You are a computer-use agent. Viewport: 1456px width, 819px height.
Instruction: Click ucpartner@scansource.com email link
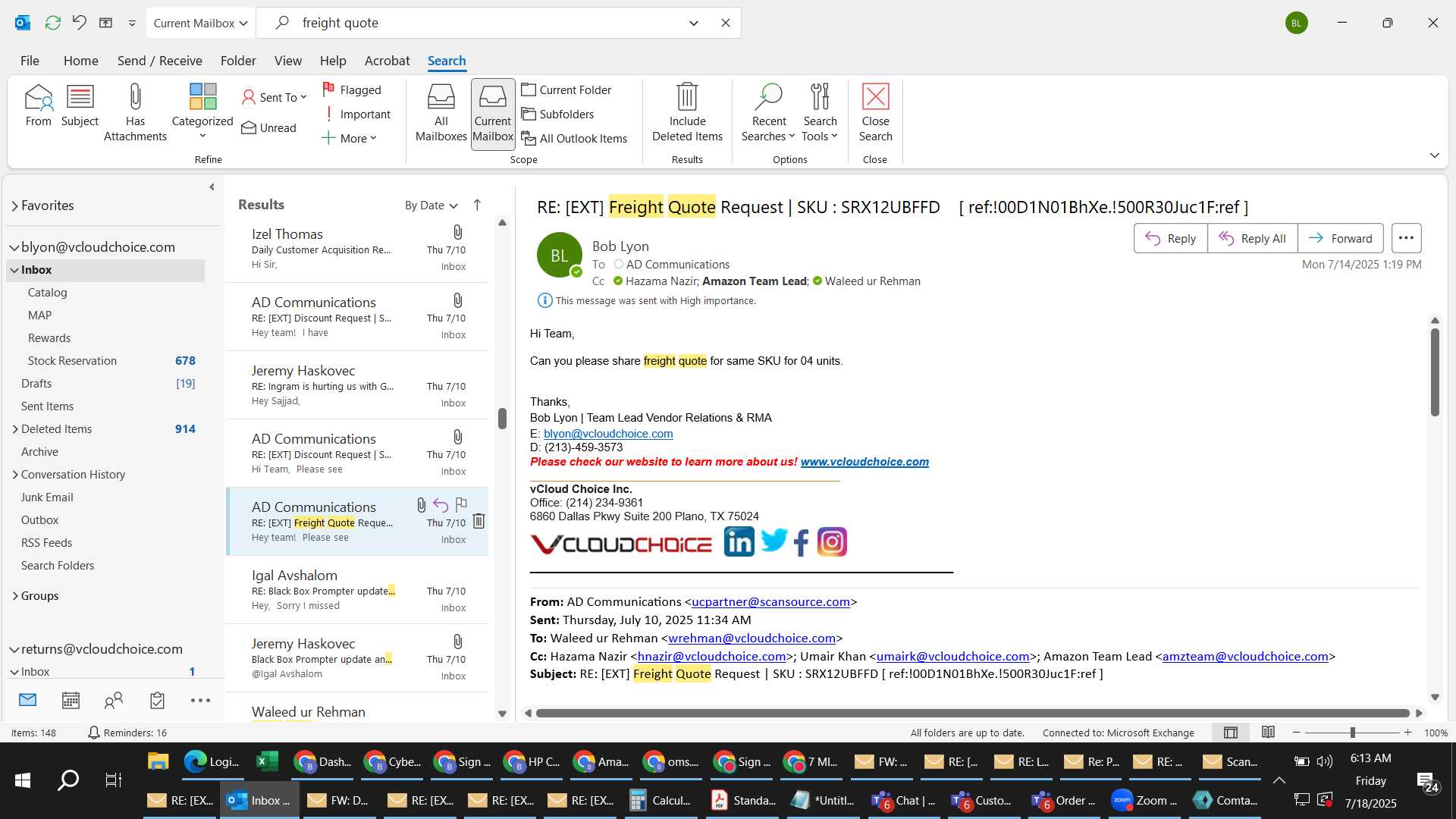[x=770, y=602]
